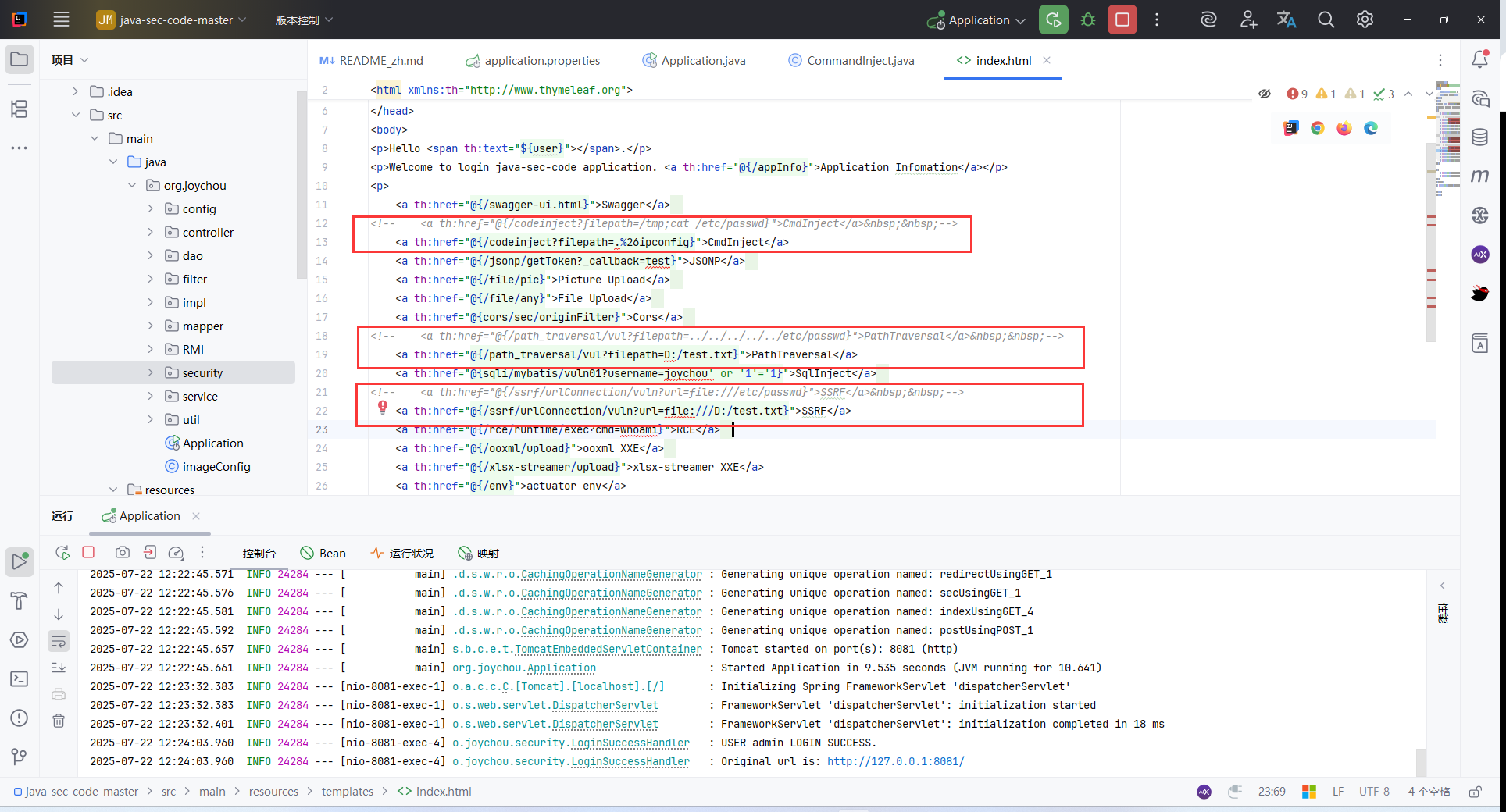This screenshot has width=1506, height=812.
Task: Rerun the Application run configuration
Action: coord(1053,20)
